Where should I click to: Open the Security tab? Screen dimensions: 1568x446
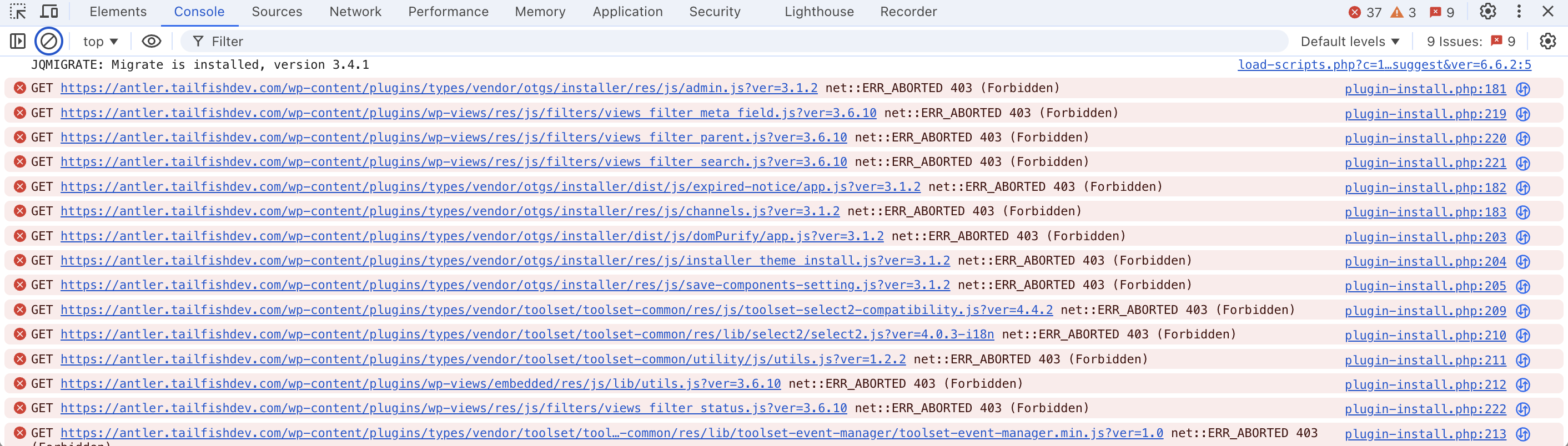point(715,12)
